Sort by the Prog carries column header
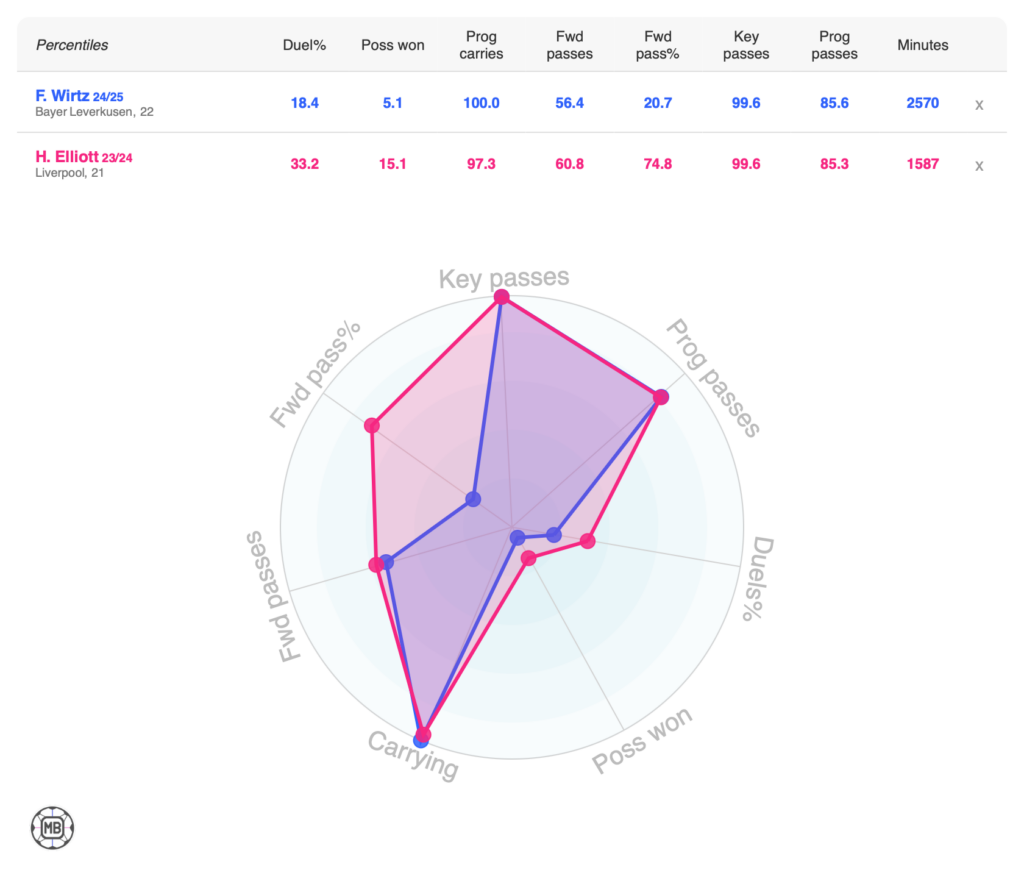Screen dimensions: 1024x895 (481, 45)
